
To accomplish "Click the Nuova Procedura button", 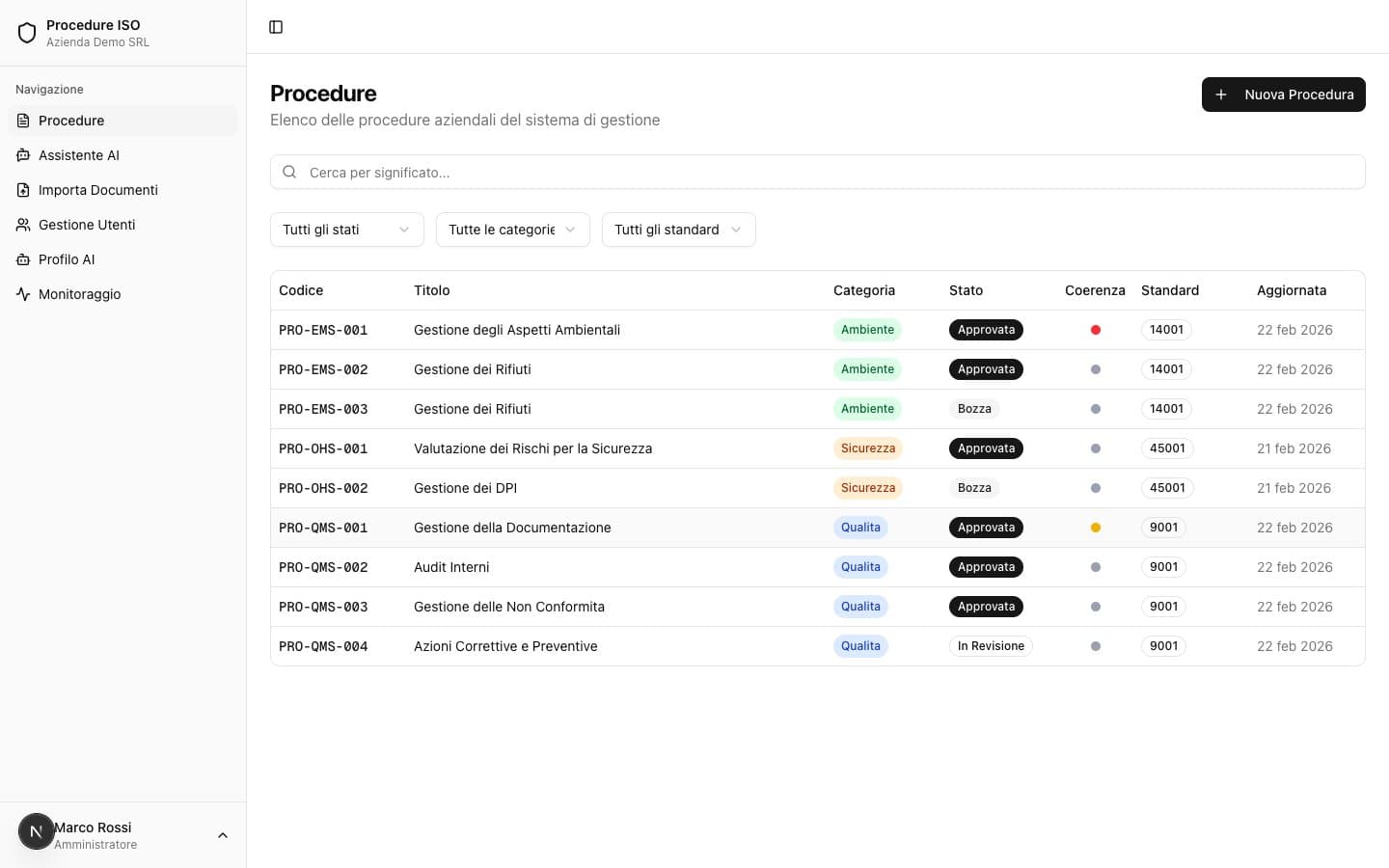I will [x=1284, y=95].
